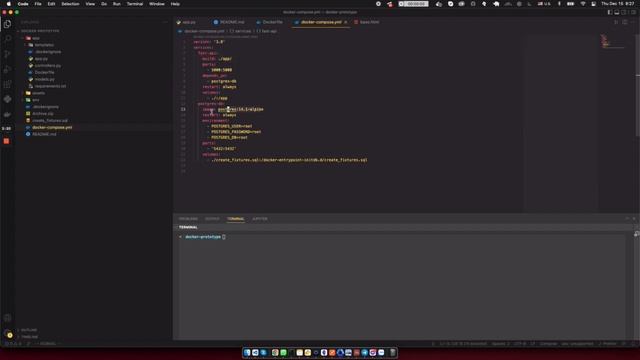
Task: Open the Problems panel tab
Action: (x=188, y=219)
